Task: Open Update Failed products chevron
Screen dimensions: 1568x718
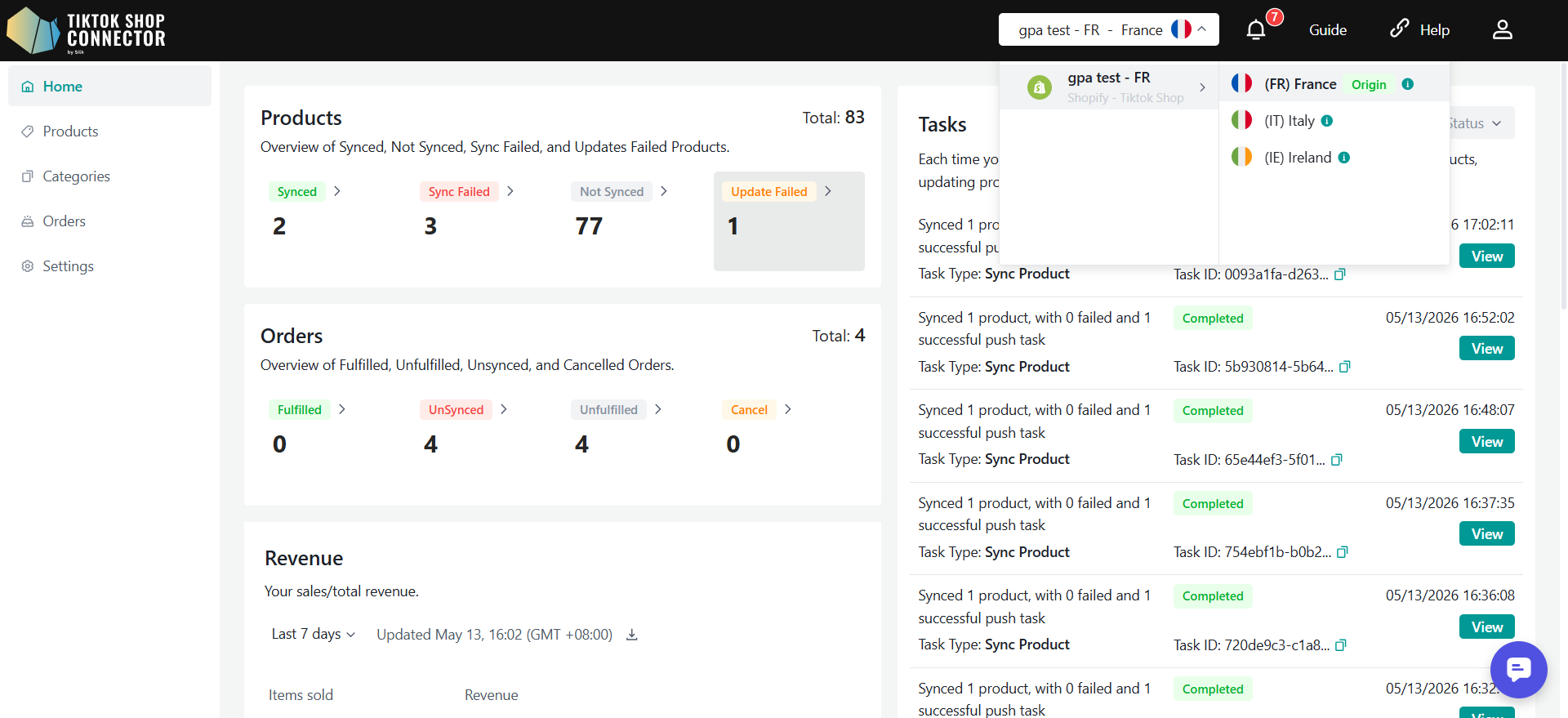Action: [x=828, y=191]
